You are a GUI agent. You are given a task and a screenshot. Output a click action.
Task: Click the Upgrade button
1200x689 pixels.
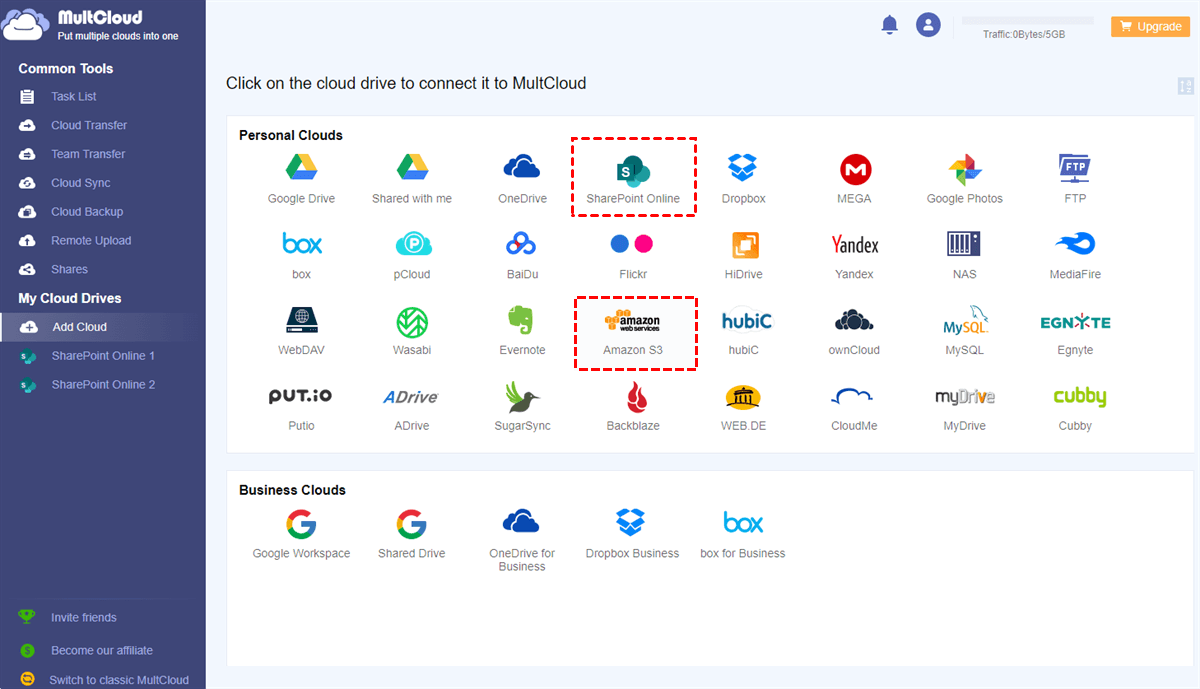pyautogui.click(x=1150, y=27)
